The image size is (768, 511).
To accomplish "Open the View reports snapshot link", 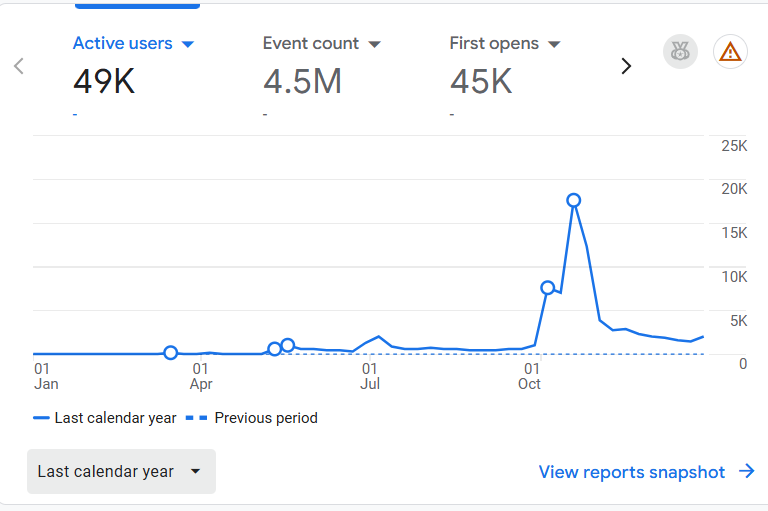I will pyautogui.click(x=631, y=472).
